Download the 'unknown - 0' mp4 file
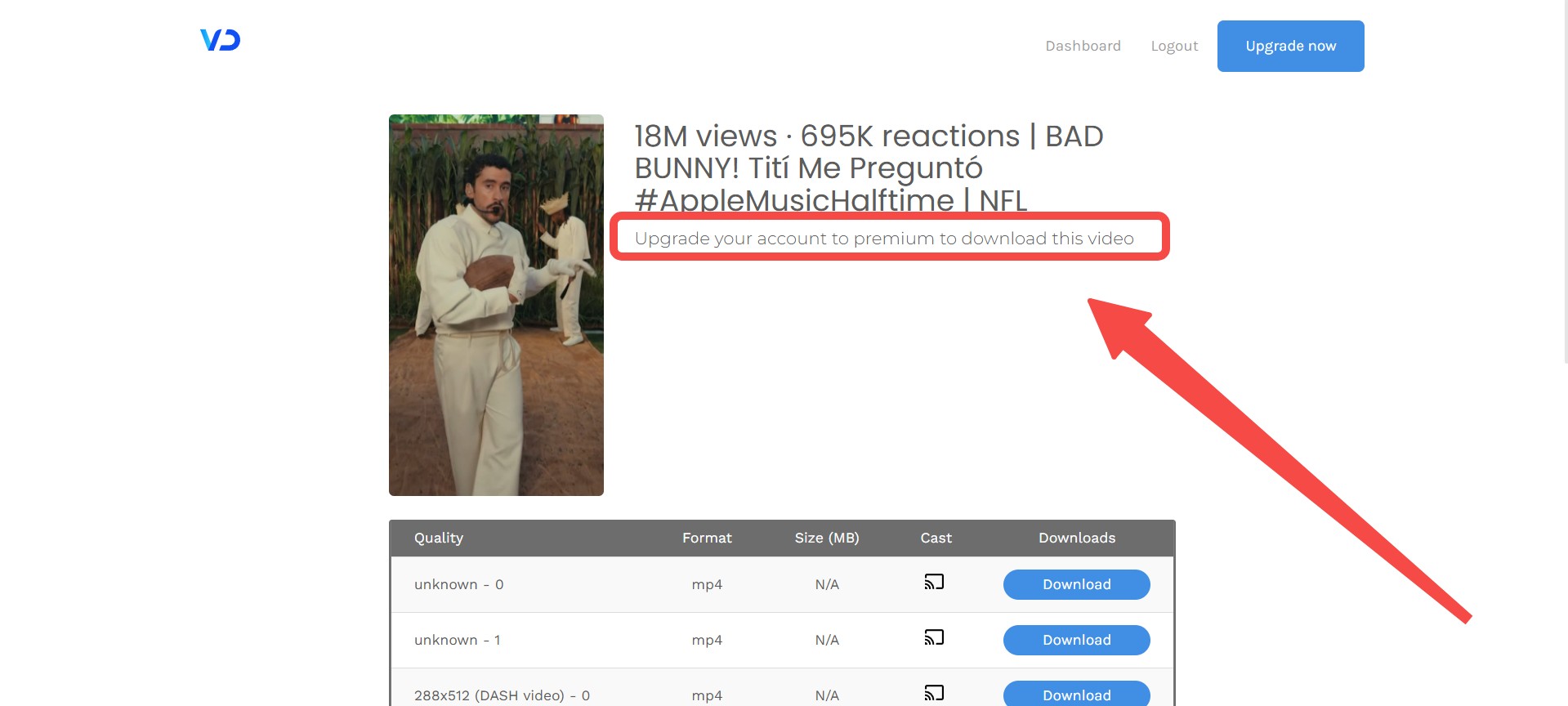1568x706 pixels. pyautogui.click(x=1076, y=584)
